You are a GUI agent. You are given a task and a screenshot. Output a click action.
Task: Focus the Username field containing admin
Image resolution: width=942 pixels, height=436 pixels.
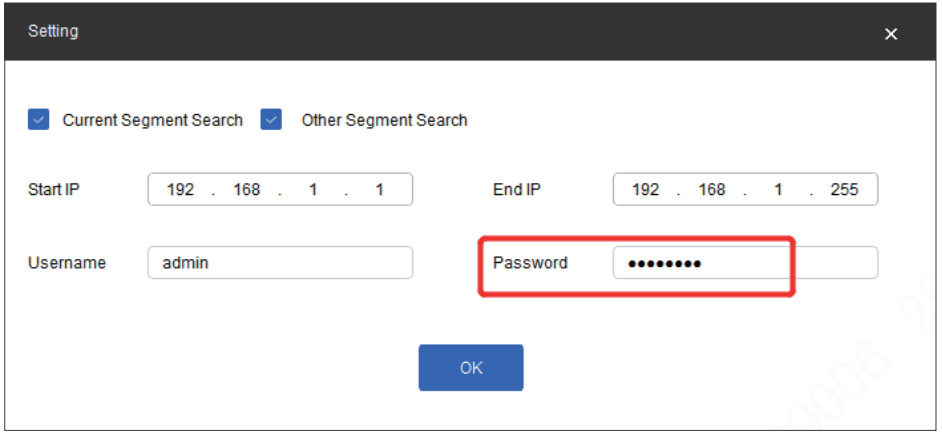click(279, 263)
